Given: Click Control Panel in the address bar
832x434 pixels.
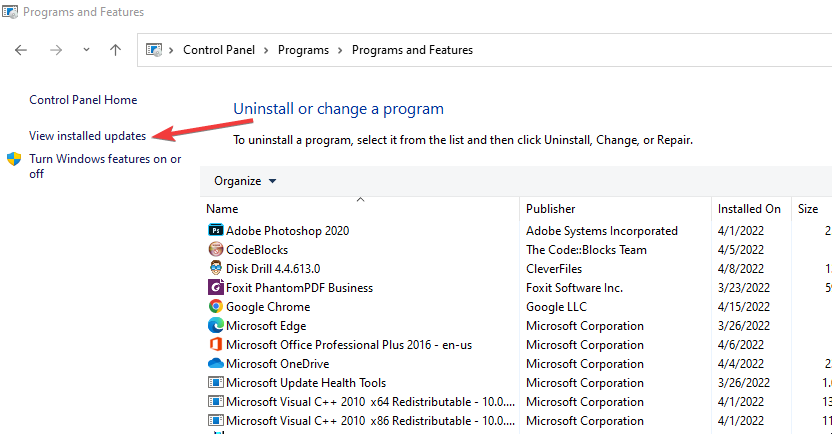Looking at the screenshot, I should [218, 50].
